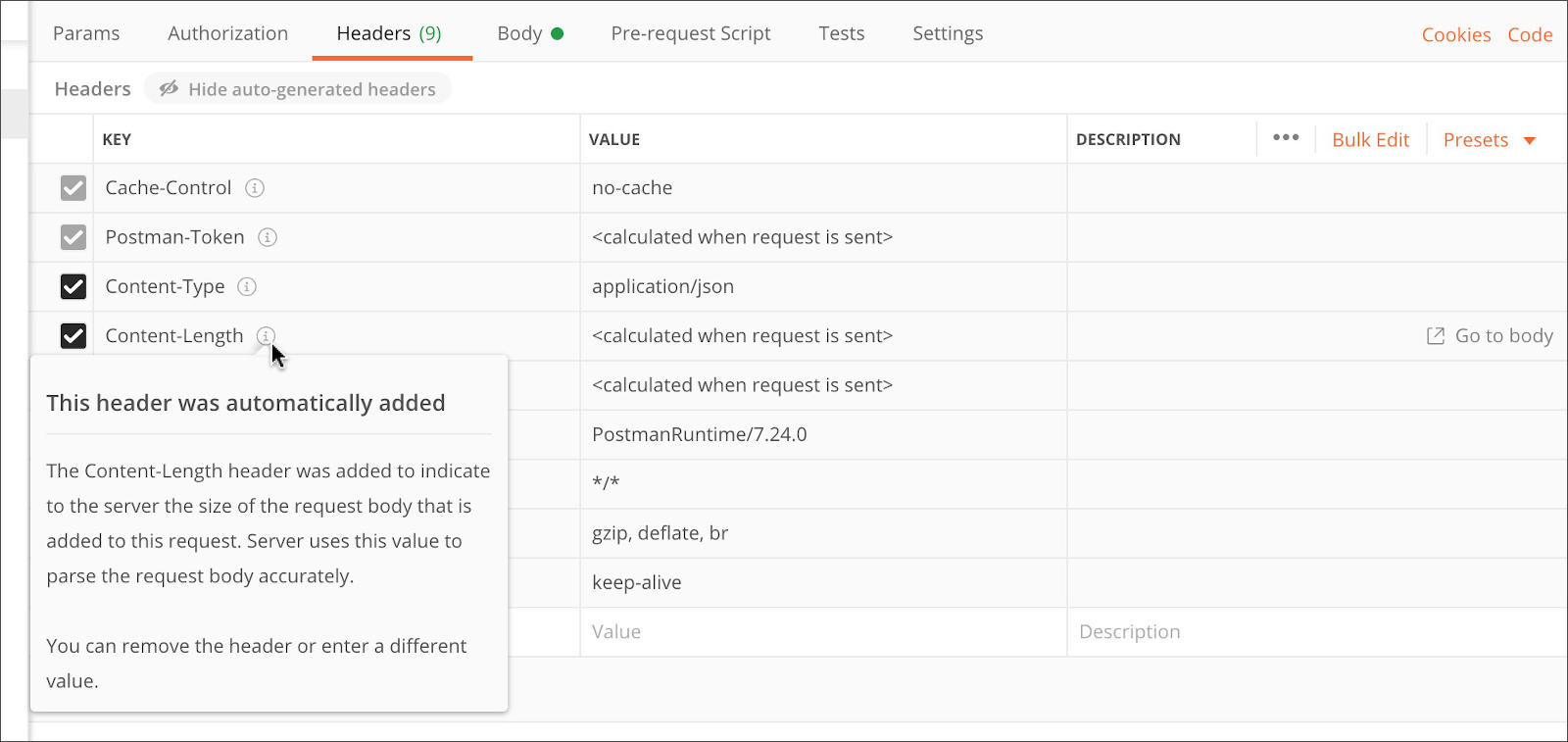This screenshot has width=1568, height=742.
Task: Click the Cache-Control info icon
Action: [x=255, y=188]
